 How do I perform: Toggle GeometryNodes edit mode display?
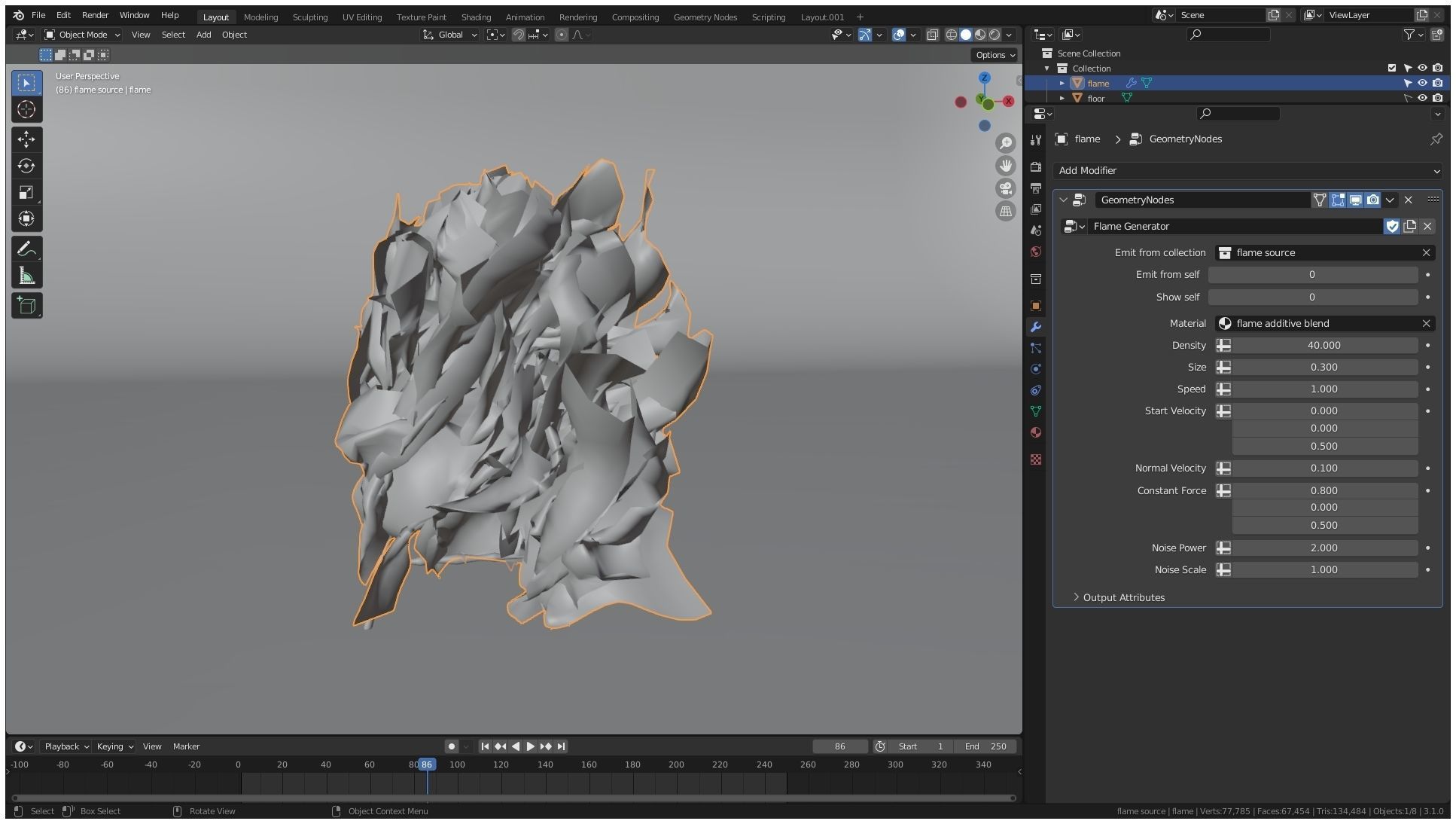[x=1338, y=200]
